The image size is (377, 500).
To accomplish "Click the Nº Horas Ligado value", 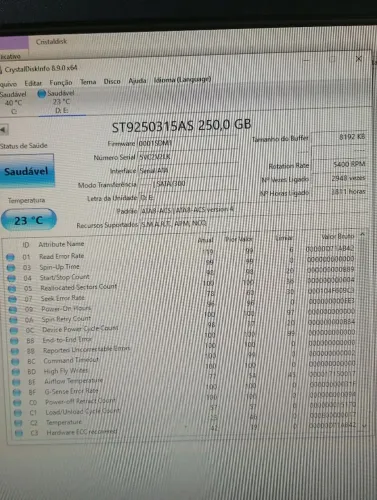I will 339,192.
